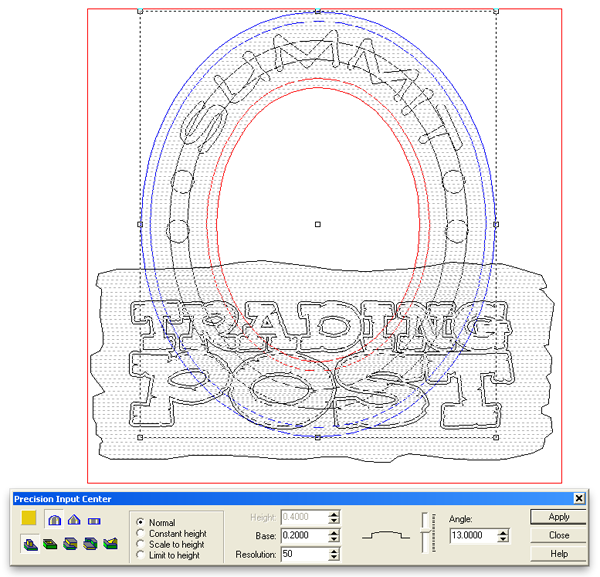The width and height of the screenshot is (600, 577).
Task: Close the Precision Input Center with X
Action: [579, 498]
